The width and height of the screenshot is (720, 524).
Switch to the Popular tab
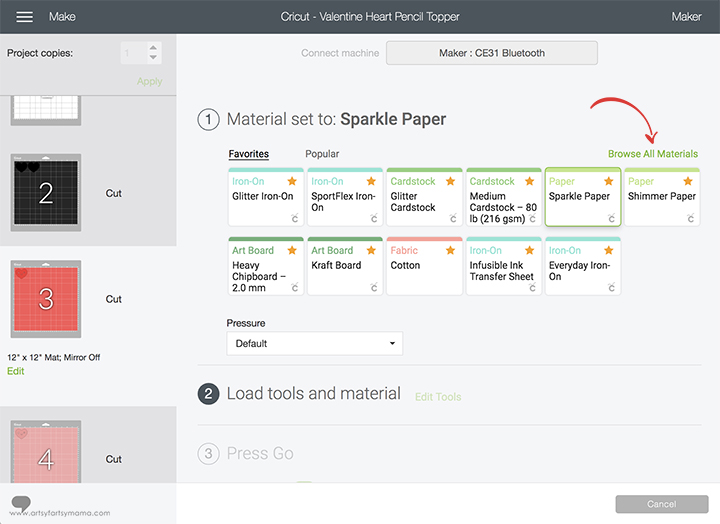point(322,154)
